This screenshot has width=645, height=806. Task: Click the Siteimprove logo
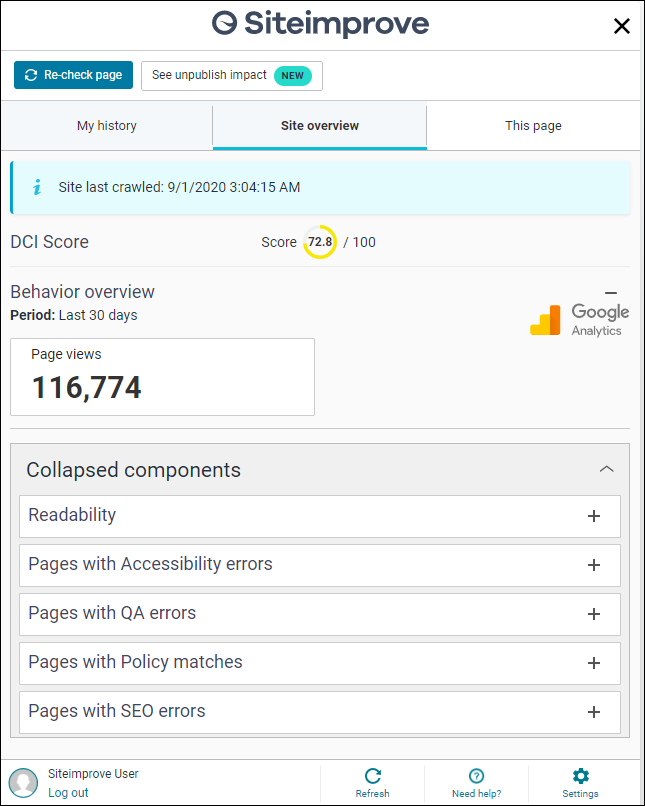[x=321, y=24]
